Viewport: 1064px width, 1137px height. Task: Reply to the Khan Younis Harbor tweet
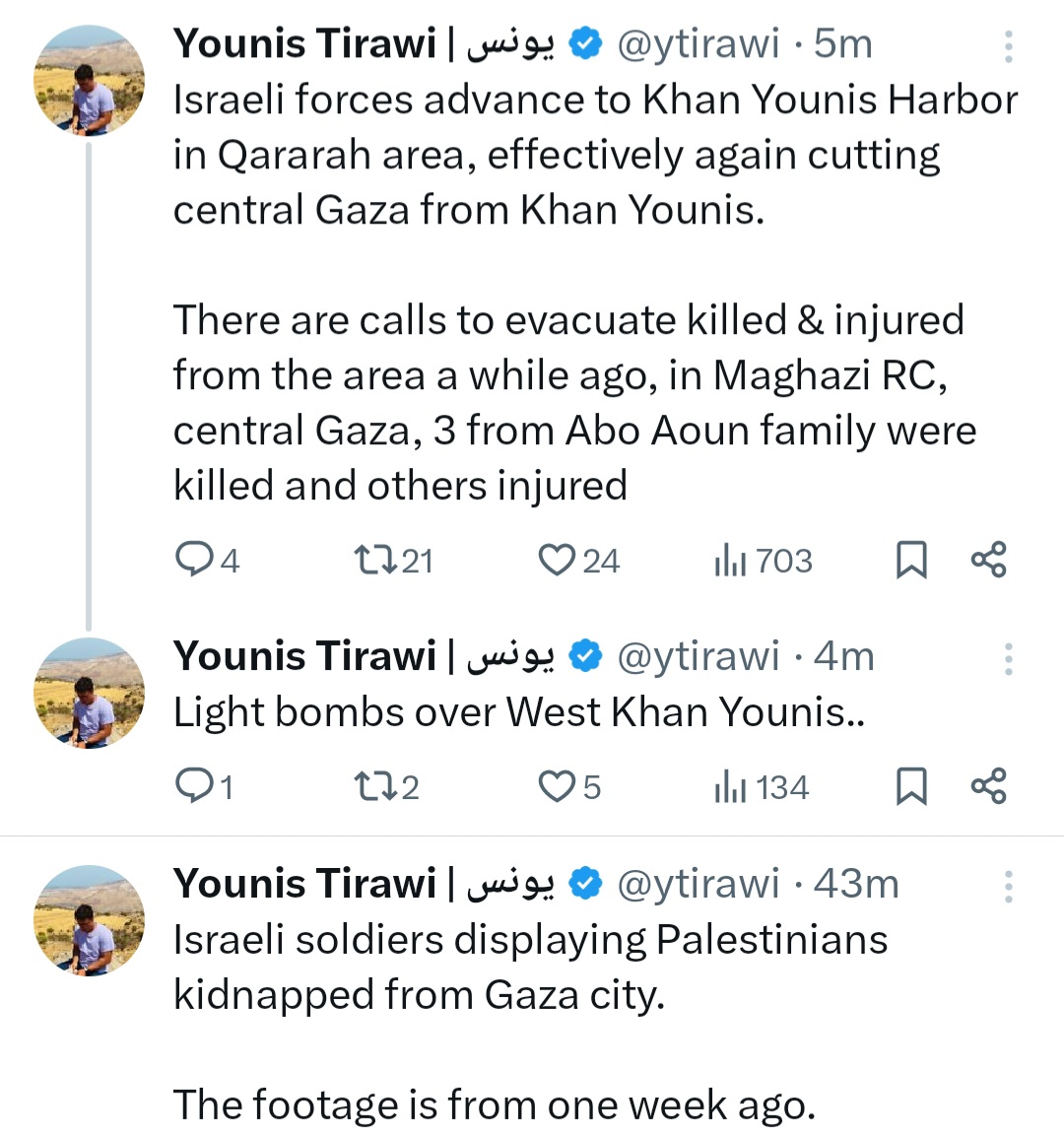[x=194, y=560]
